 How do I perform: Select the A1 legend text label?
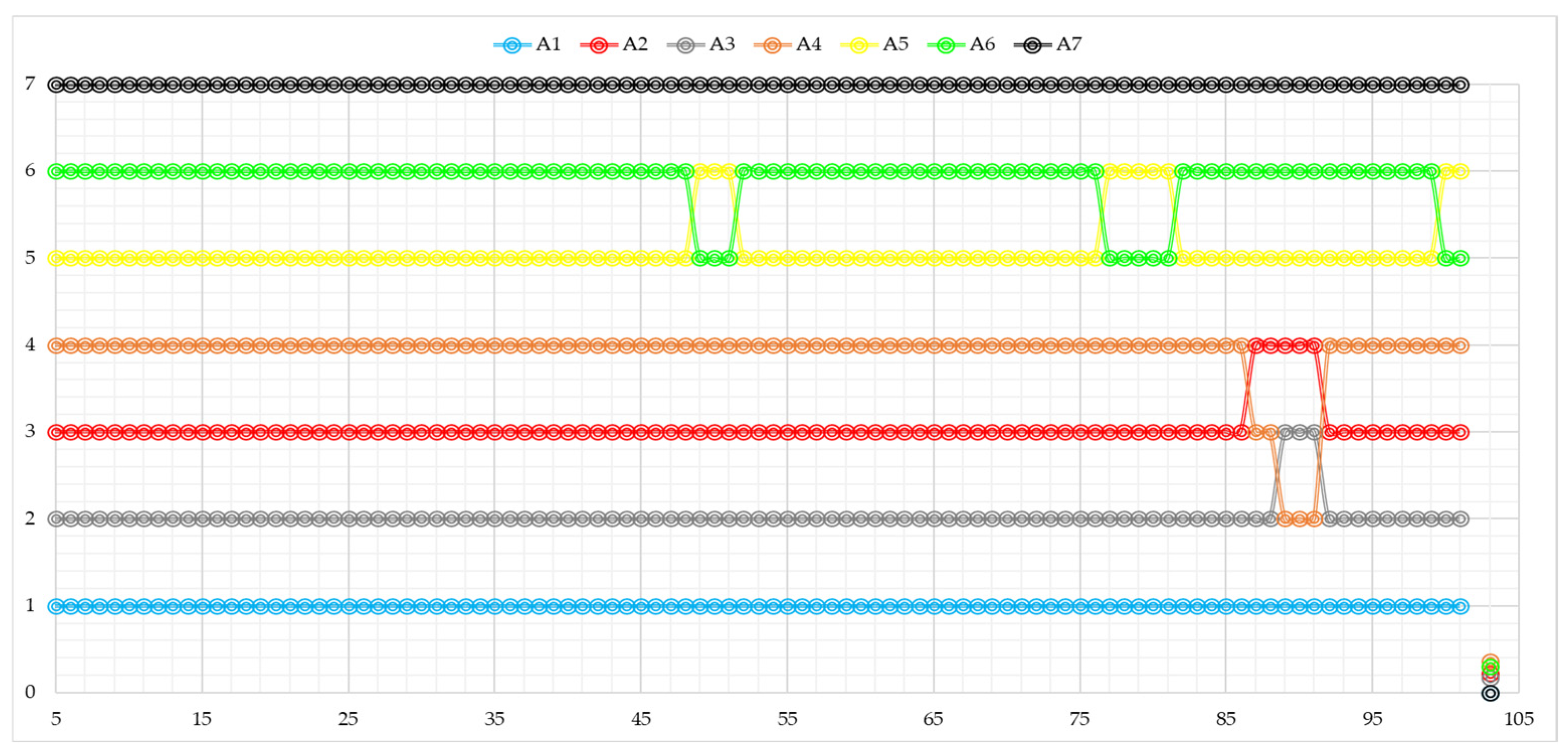pyautogui.click(x=548, y=44)
